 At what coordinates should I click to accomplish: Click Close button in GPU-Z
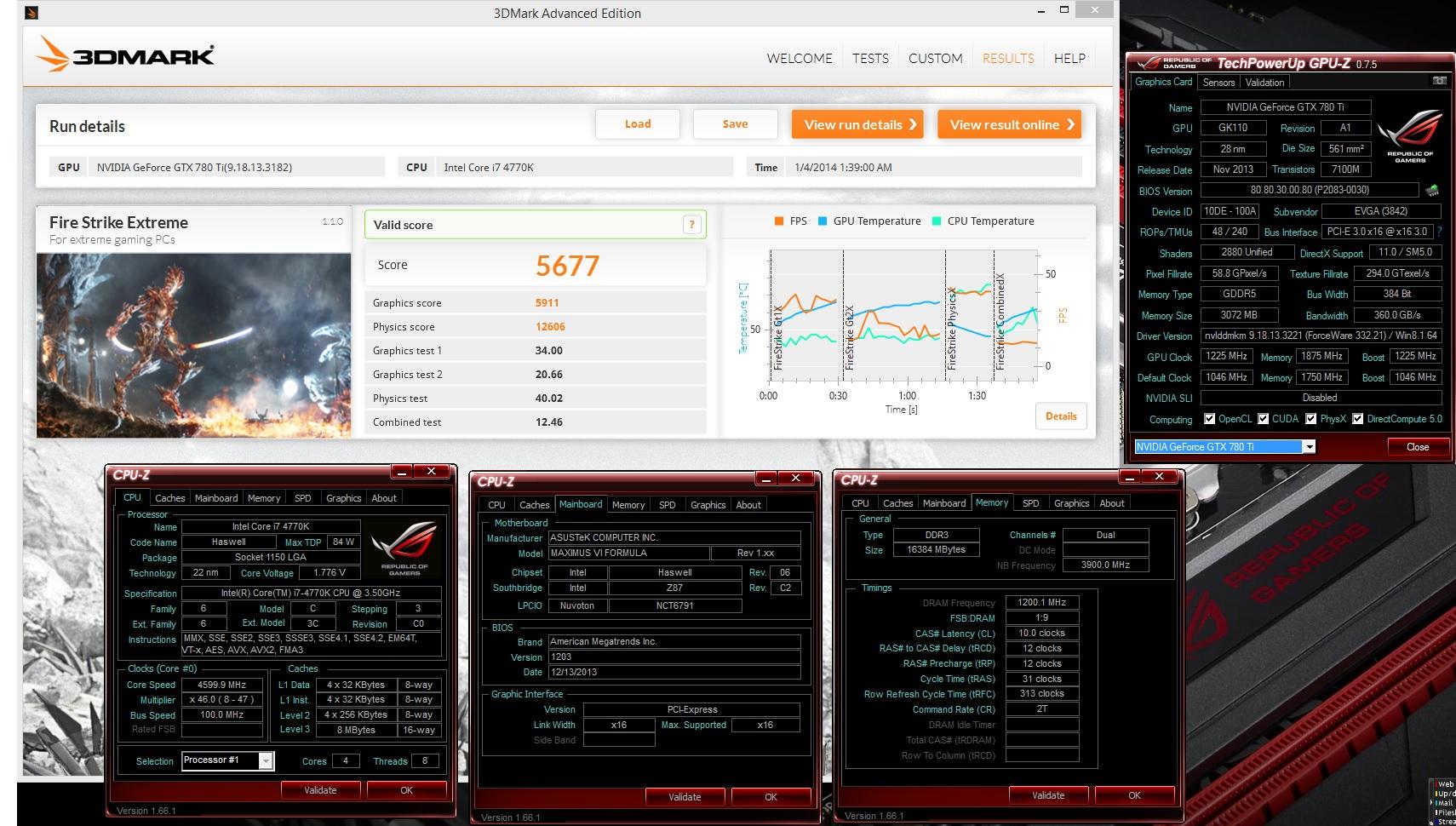[1418, 447]
